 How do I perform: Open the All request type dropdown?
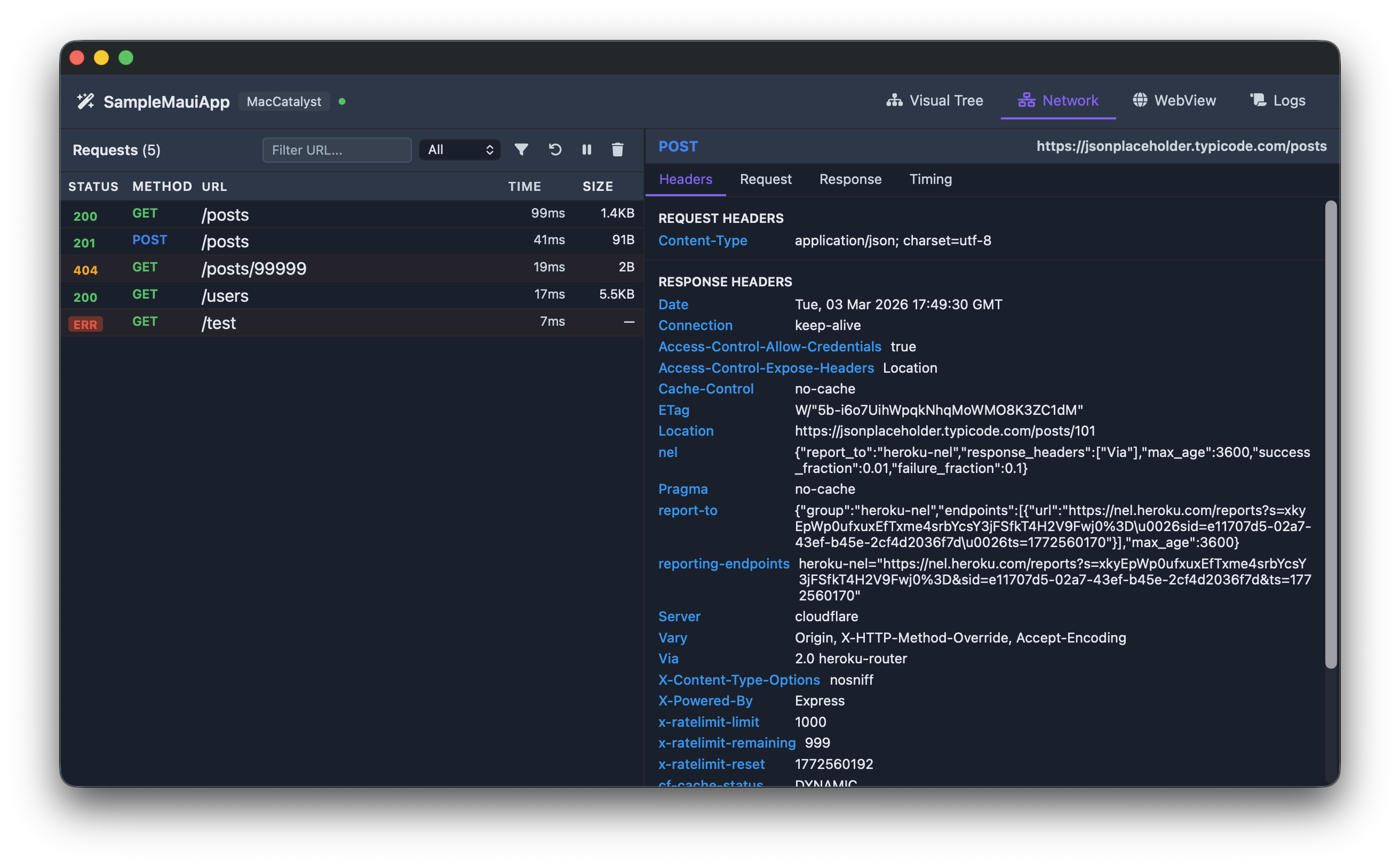[459, 149]
